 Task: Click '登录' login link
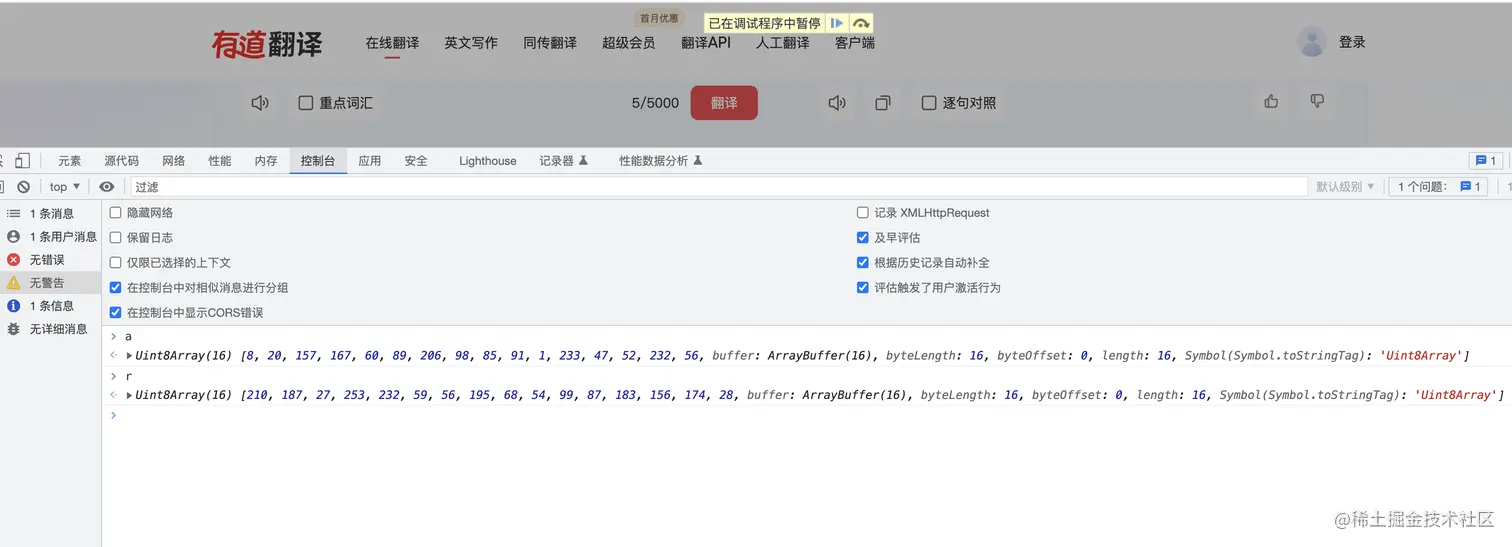pyautogui.click(x=1352, y=42)
